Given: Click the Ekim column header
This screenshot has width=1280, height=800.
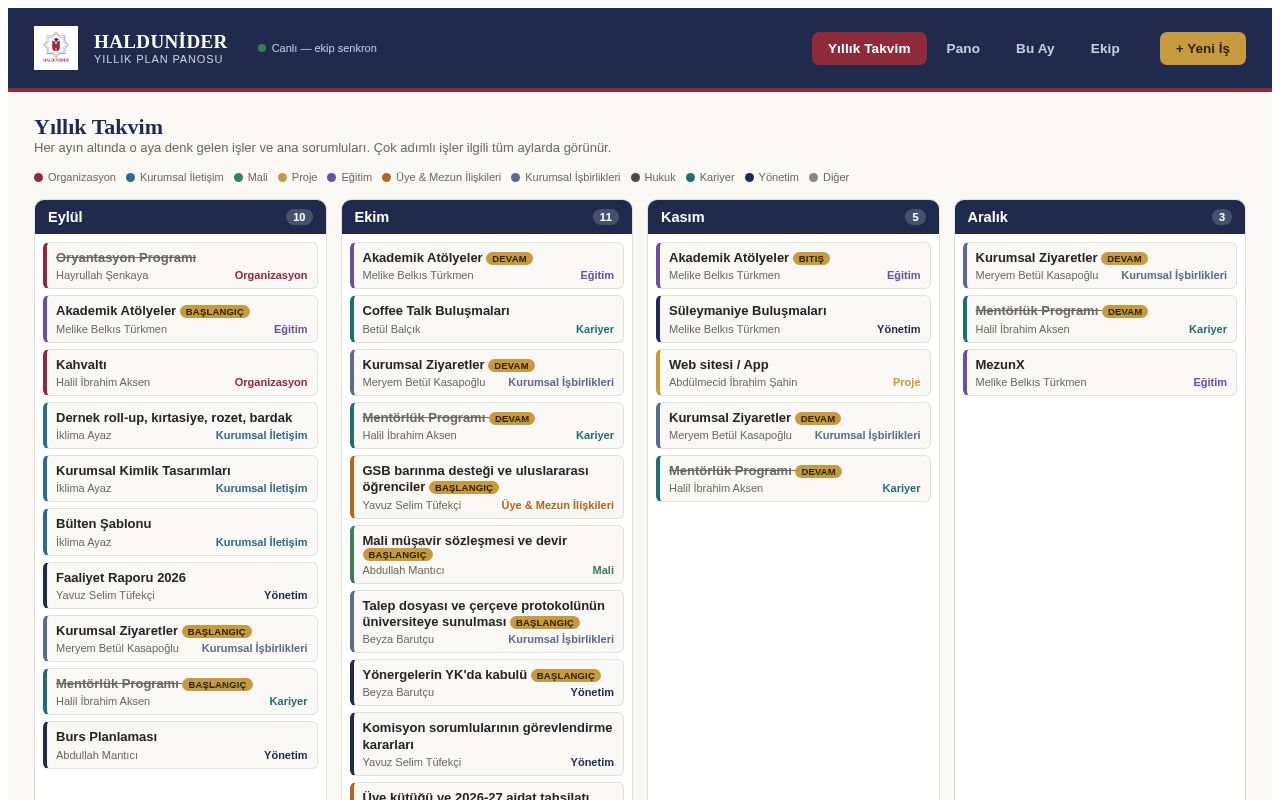Looking at the screenshot, I should click(487, 217).
